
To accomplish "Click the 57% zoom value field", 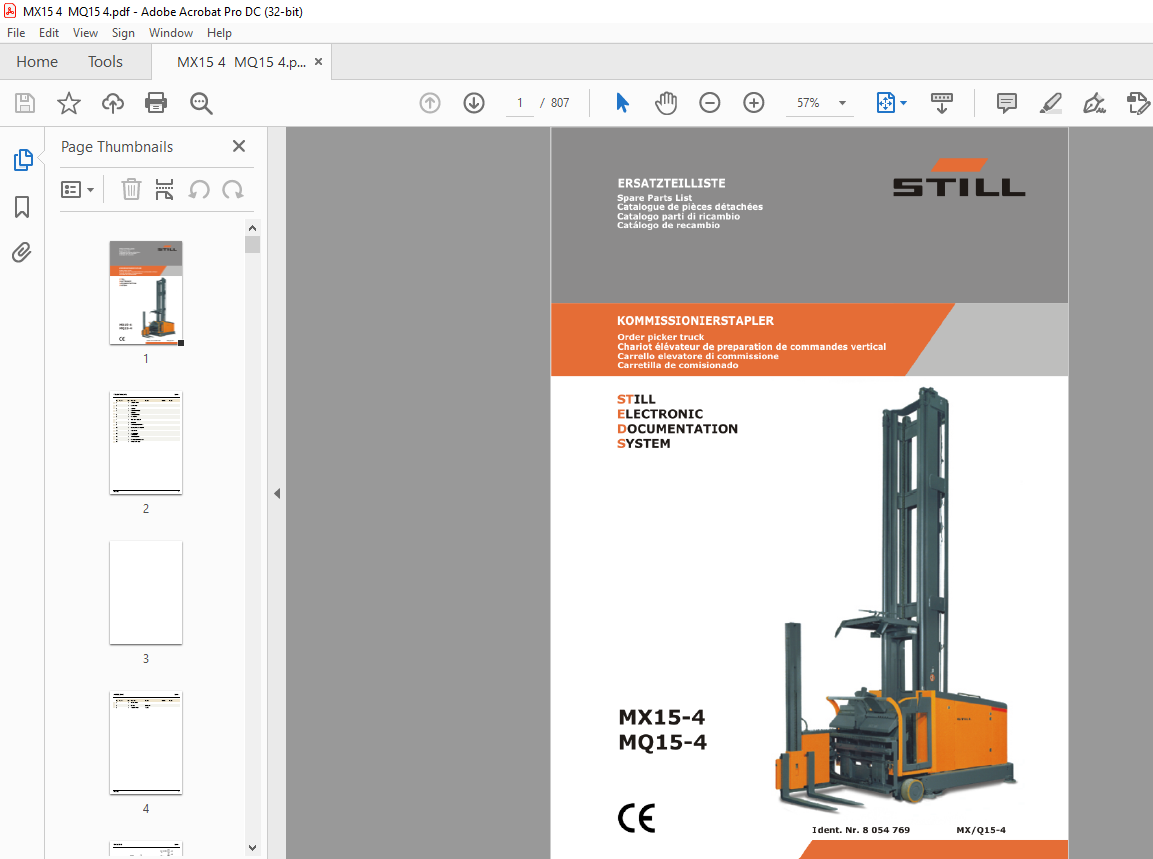I will pyautogui.click(x=808, y=103).
